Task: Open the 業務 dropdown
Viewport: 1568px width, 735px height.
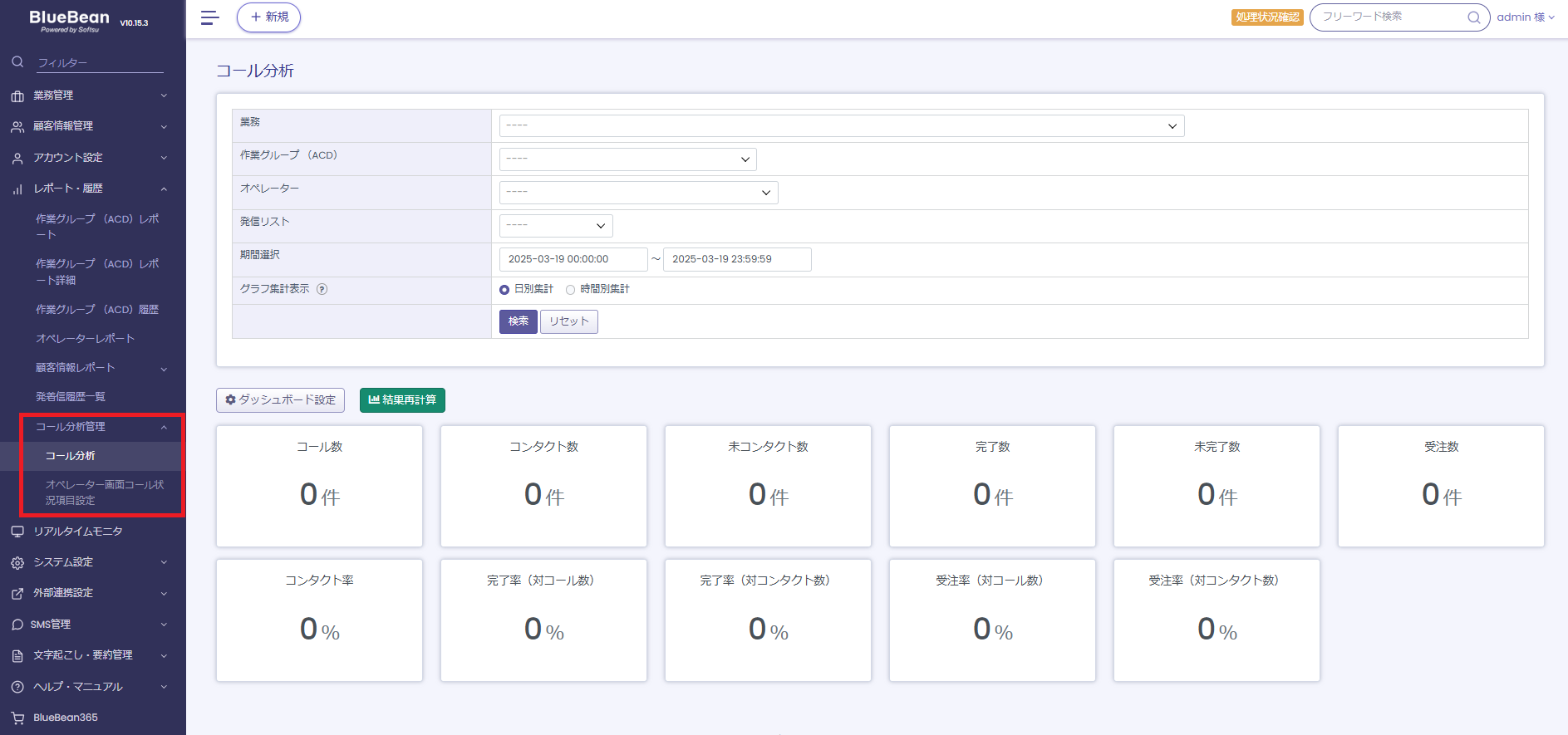Action: coord(841,126)
